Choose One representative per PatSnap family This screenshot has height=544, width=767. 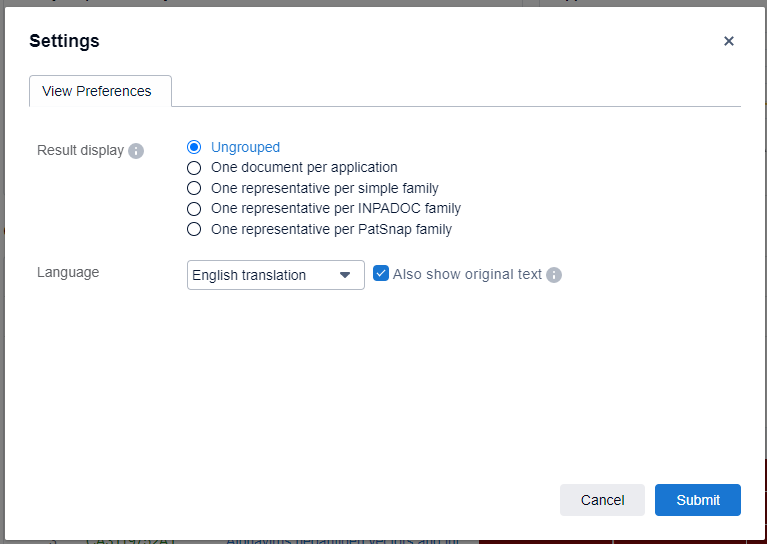pyautogui.click(x=194, y=229)
